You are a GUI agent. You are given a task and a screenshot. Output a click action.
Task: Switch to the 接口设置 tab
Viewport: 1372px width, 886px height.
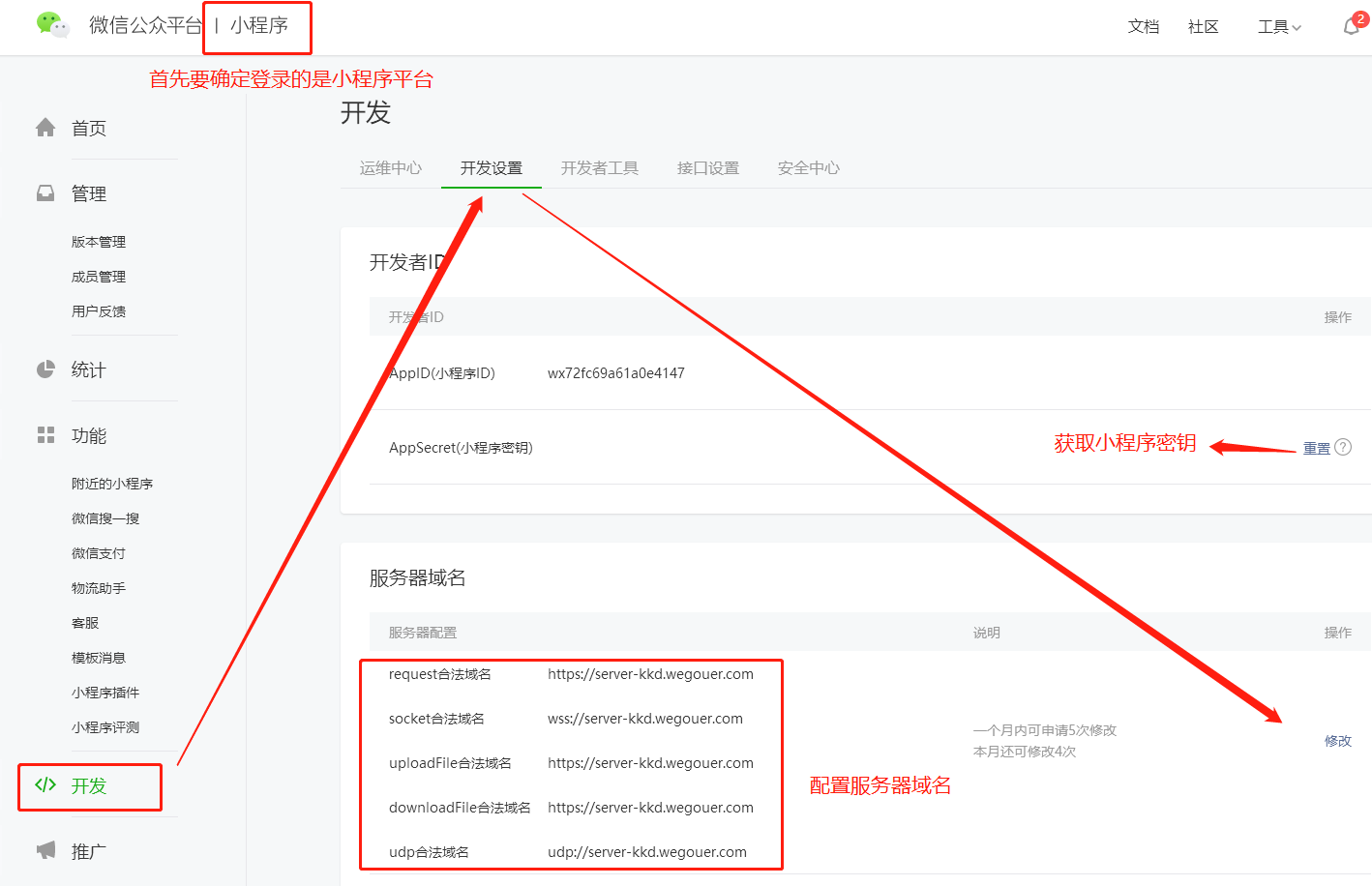[708, 168]
